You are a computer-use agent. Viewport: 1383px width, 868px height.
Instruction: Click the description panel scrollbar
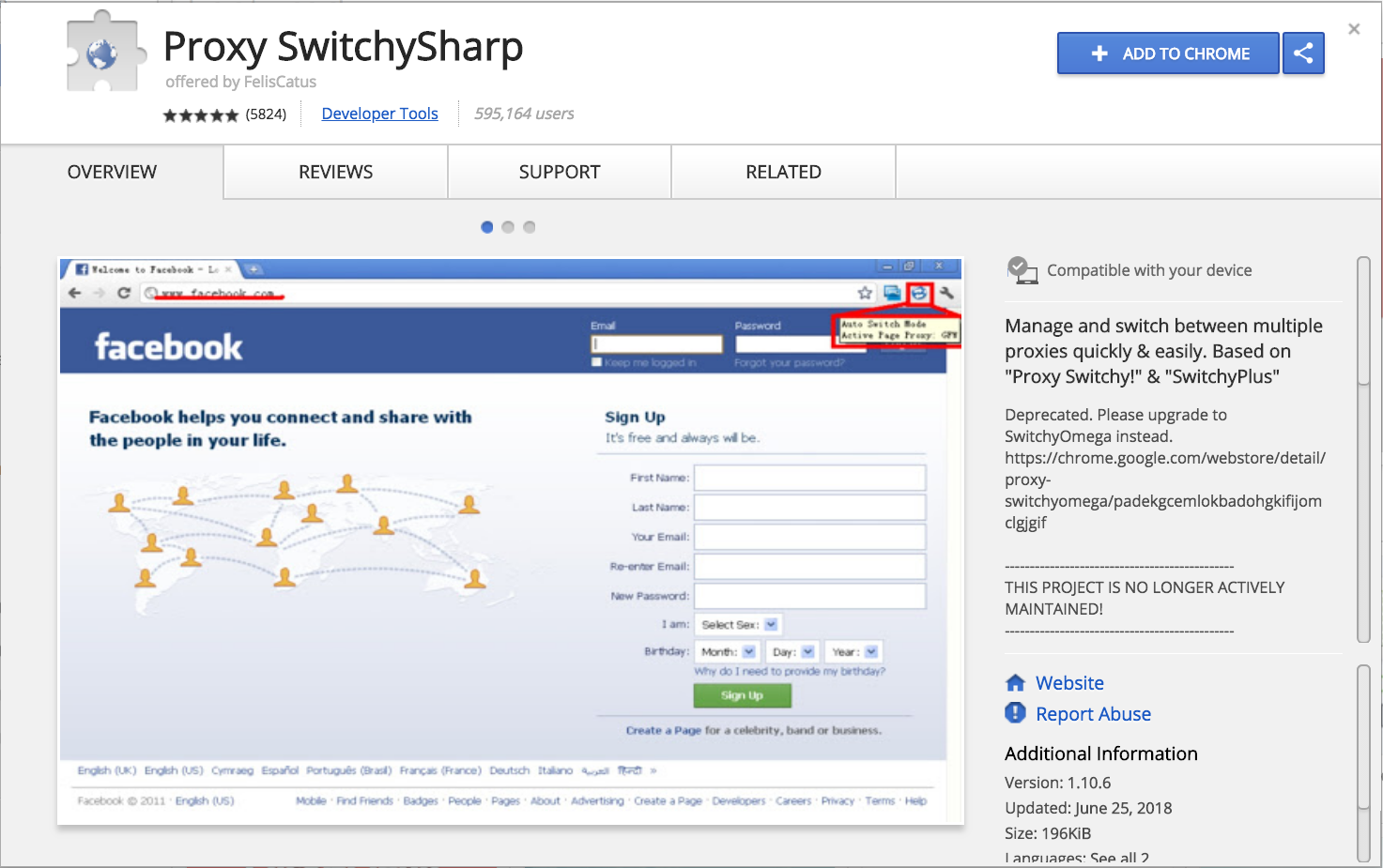pos(1363,450)
